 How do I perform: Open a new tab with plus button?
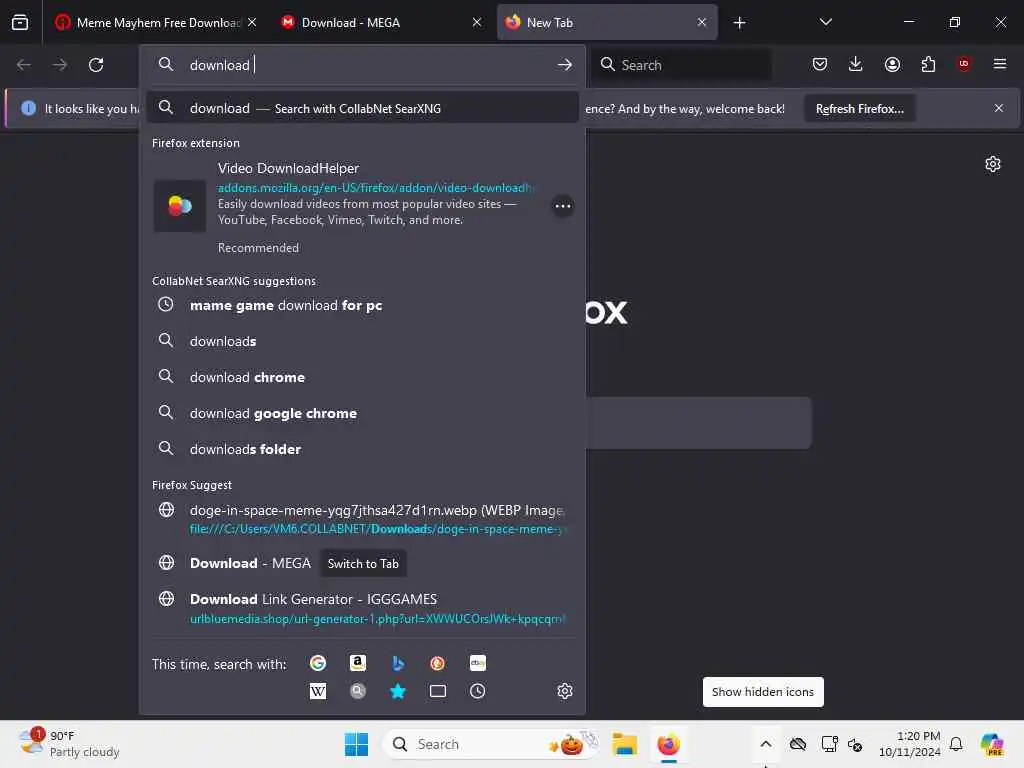point(739,23)
